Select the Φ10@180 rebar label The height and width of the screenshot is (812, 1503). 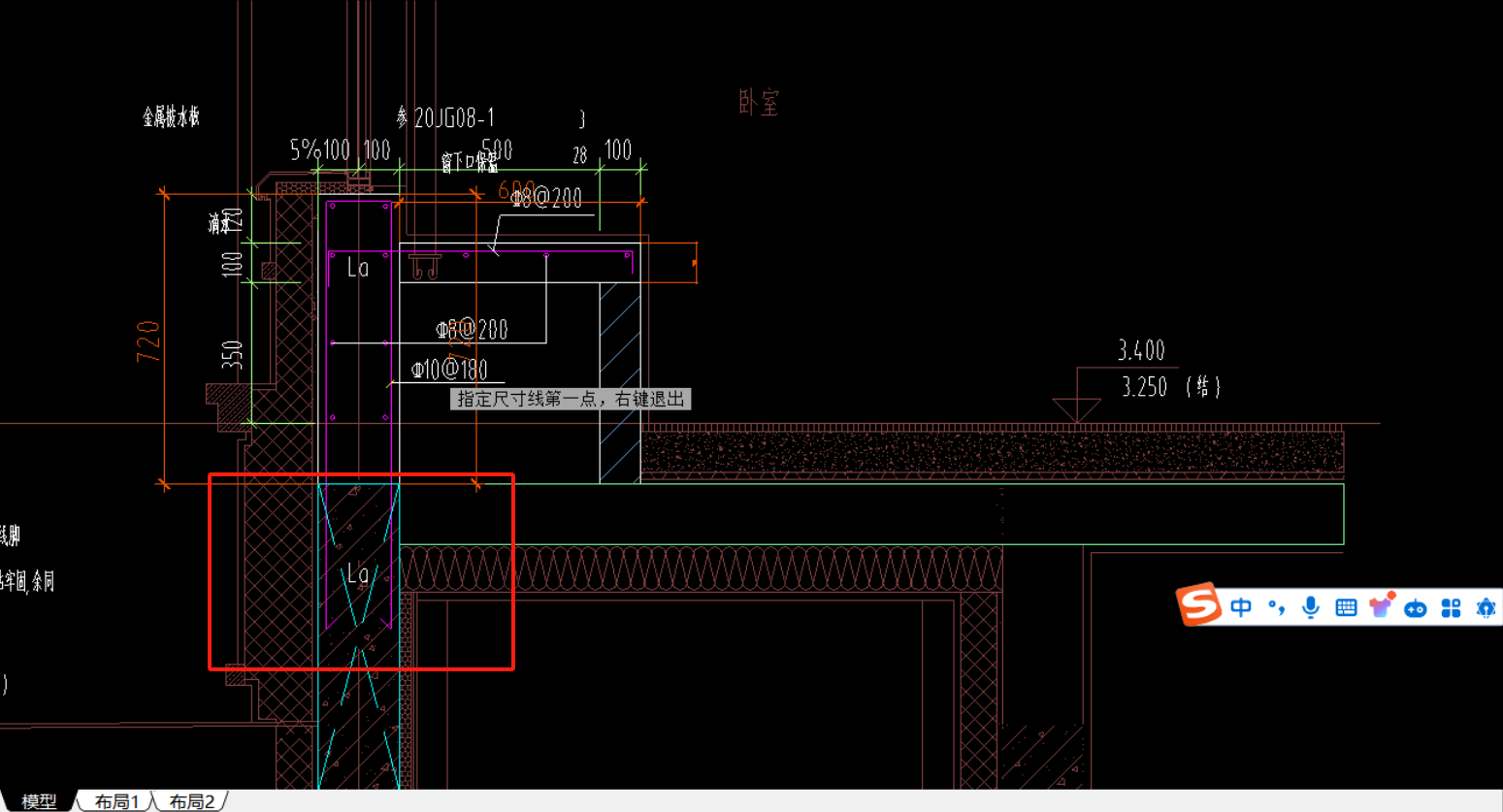pos(449,370)
